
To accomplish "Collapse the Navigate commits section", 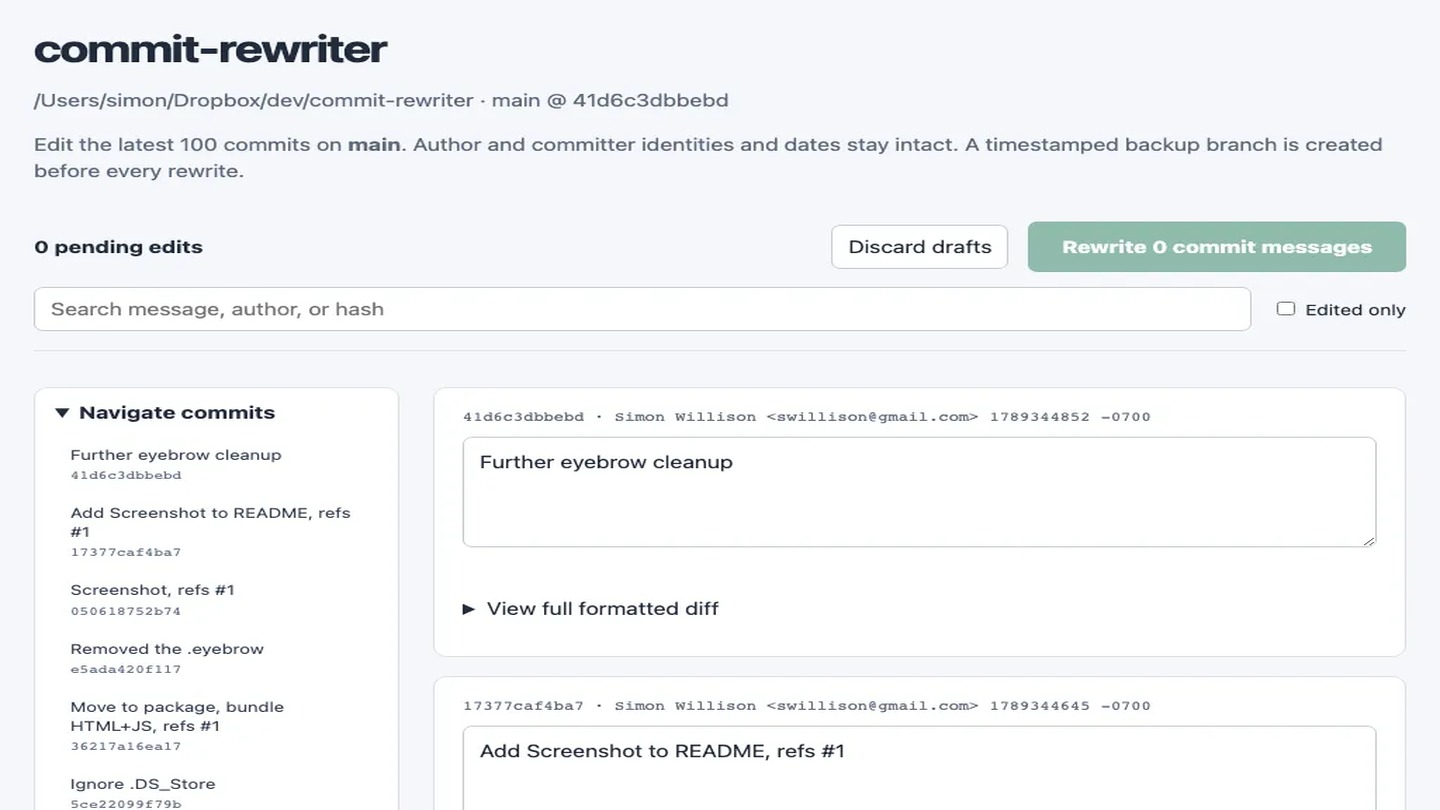I will pos(166,412).
